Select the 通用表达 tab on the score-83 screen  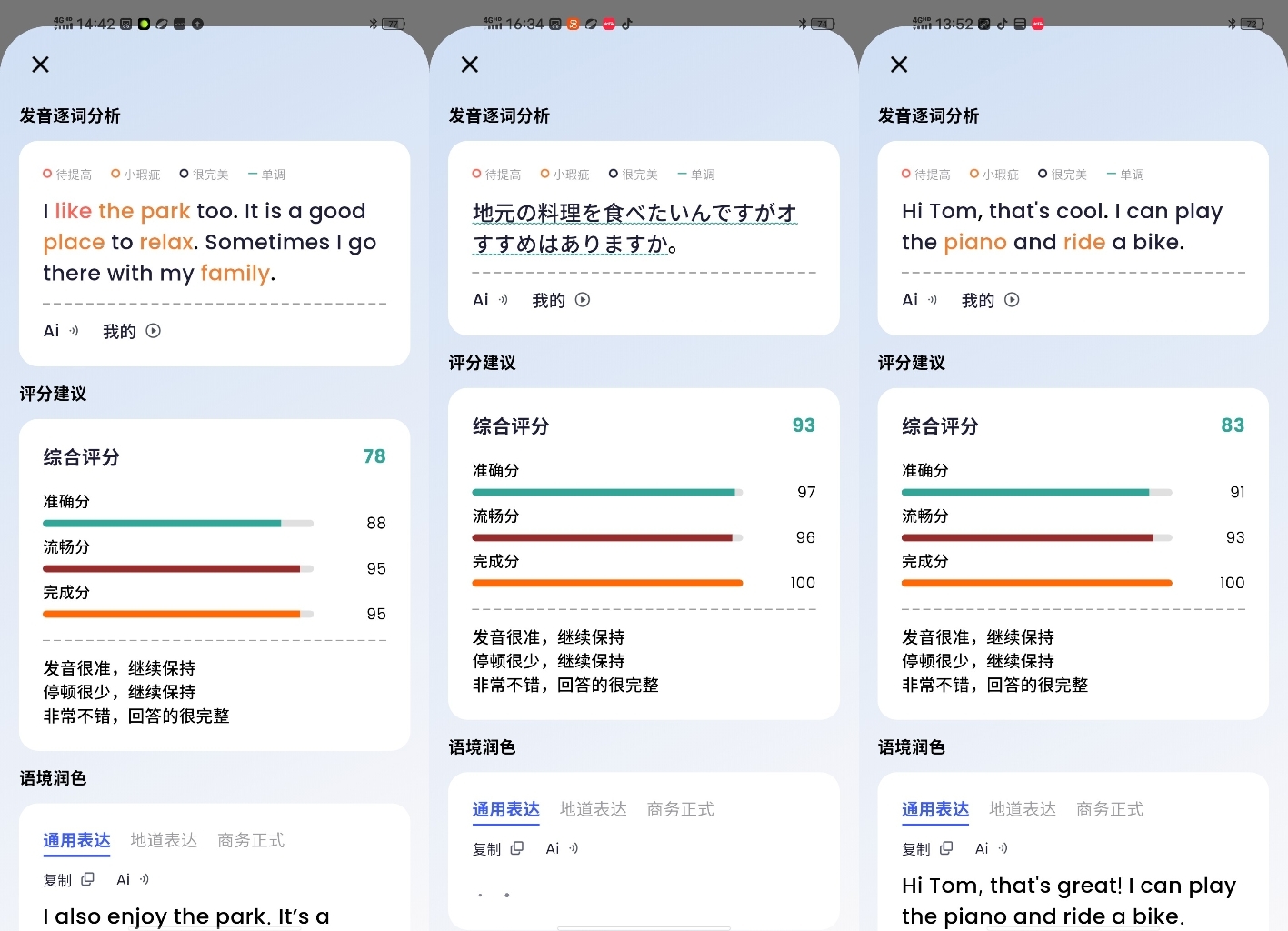(934, 810)
